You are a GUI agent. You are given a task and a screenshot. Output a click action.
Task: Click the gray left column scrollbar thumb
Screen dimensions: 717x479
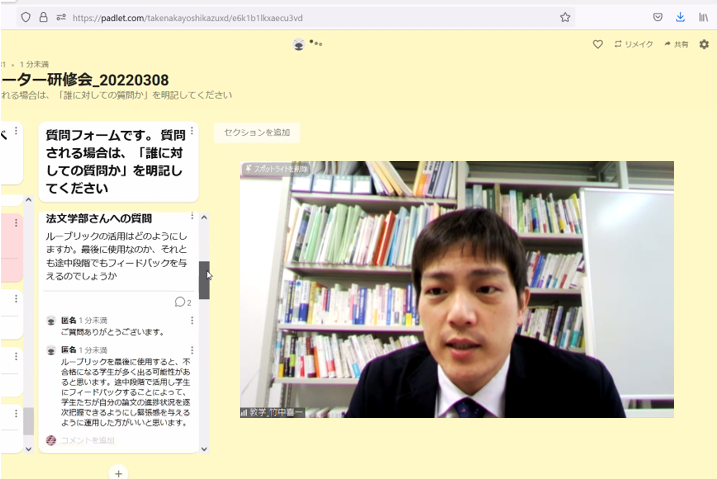tap(28, 421)
